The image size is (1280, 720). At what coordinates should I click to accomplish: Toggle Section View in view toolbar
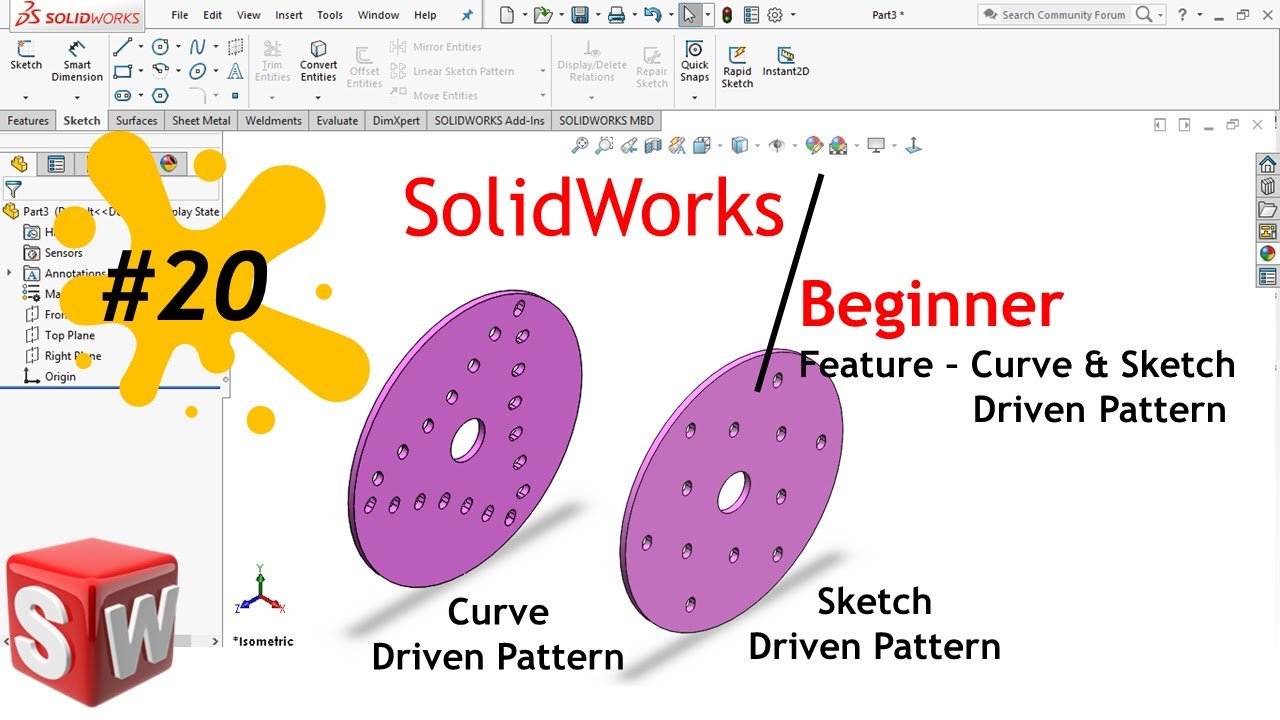653,146
